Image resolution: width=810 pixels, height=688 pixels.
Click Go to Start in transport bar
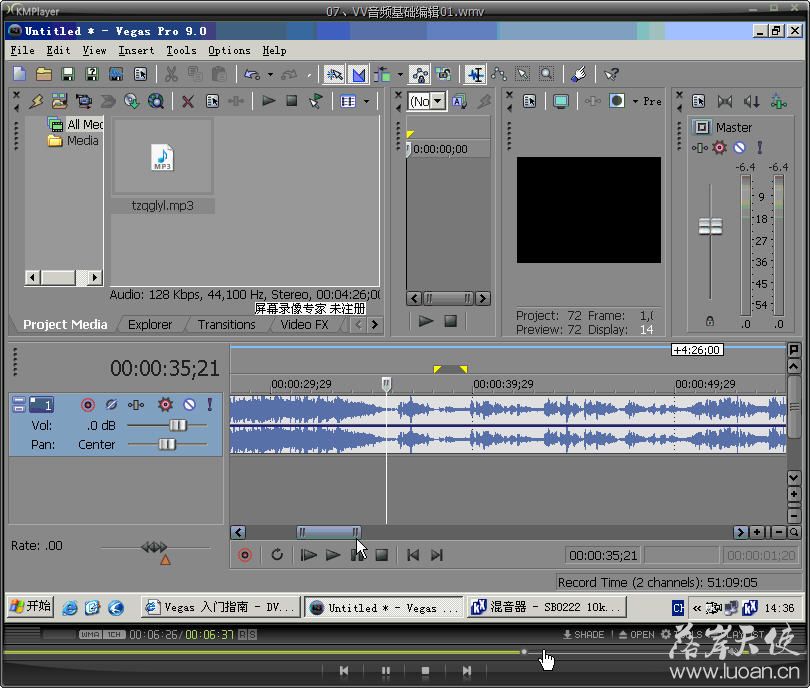[x=413, y=555]
